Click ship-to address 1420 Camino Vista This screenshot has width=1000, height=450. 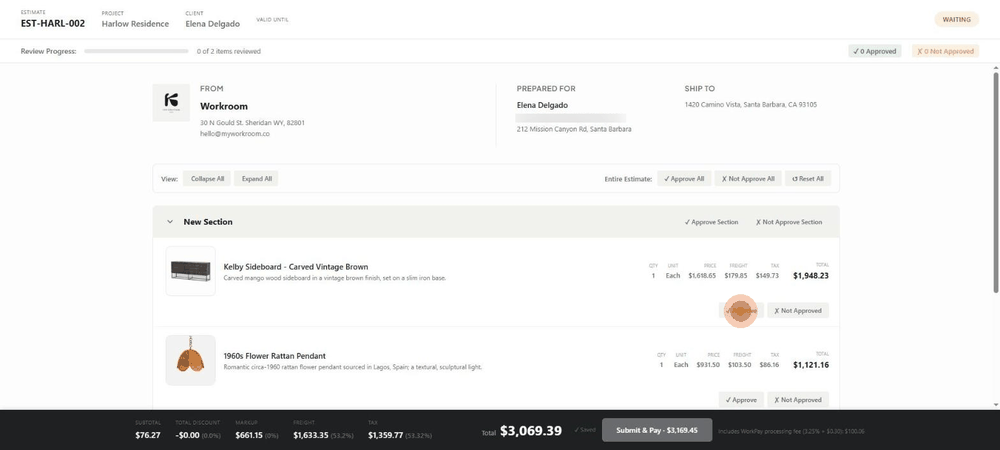(x=751, y=105)
